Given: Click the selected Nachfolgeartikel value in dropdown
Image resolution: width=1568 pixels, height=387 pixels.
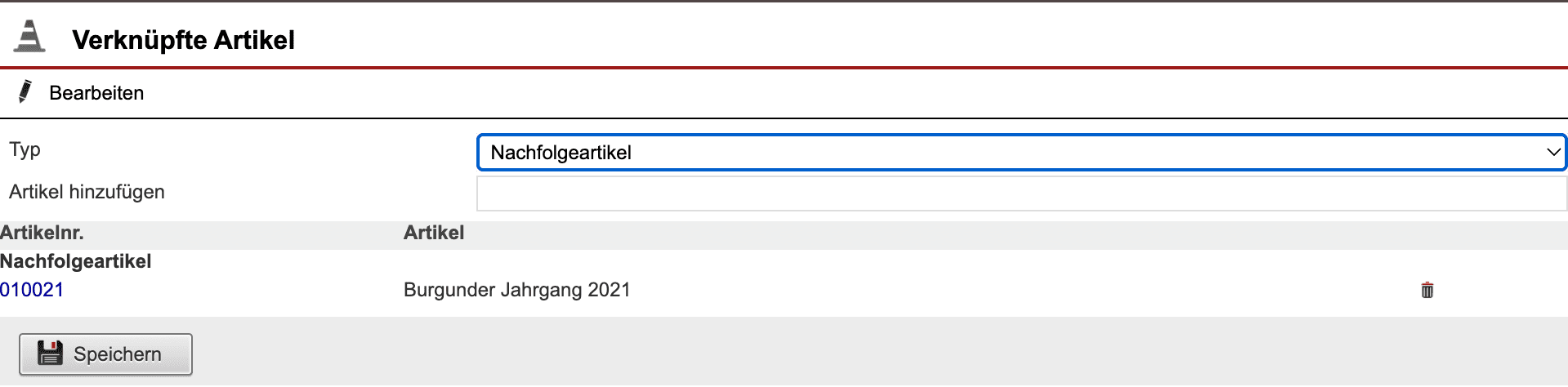Looking at the screenshot, I should click(x=561, y=153).
